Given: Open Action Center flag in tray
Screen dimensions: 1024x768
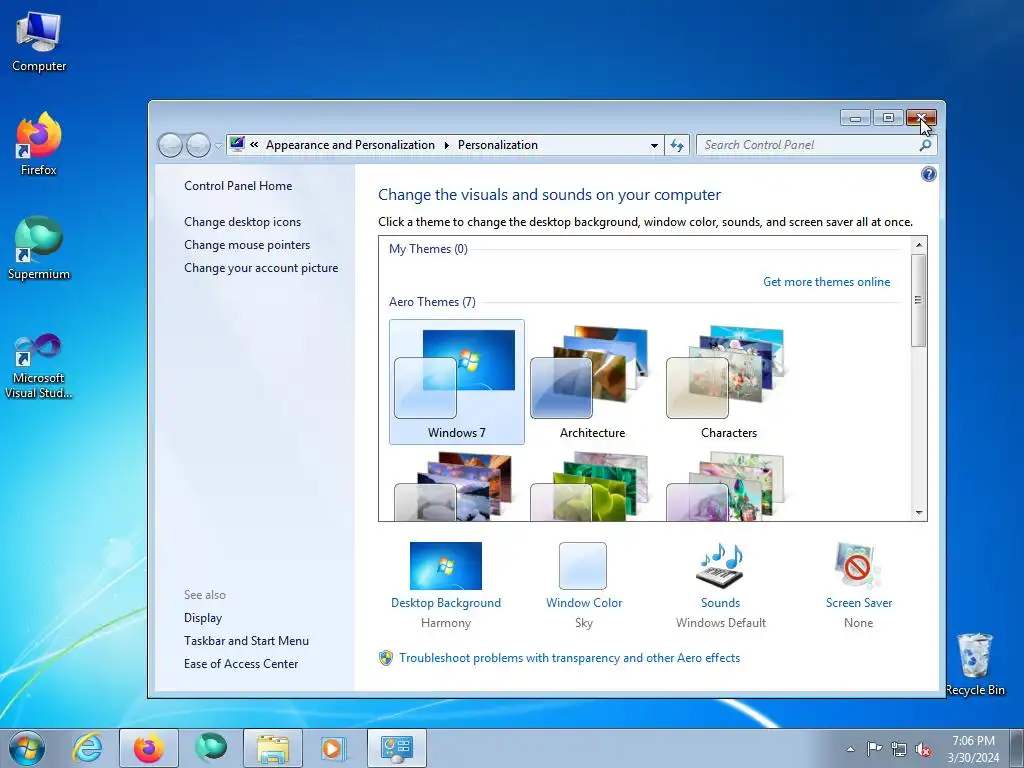Looking at the screenshot, I should [874, 749].
